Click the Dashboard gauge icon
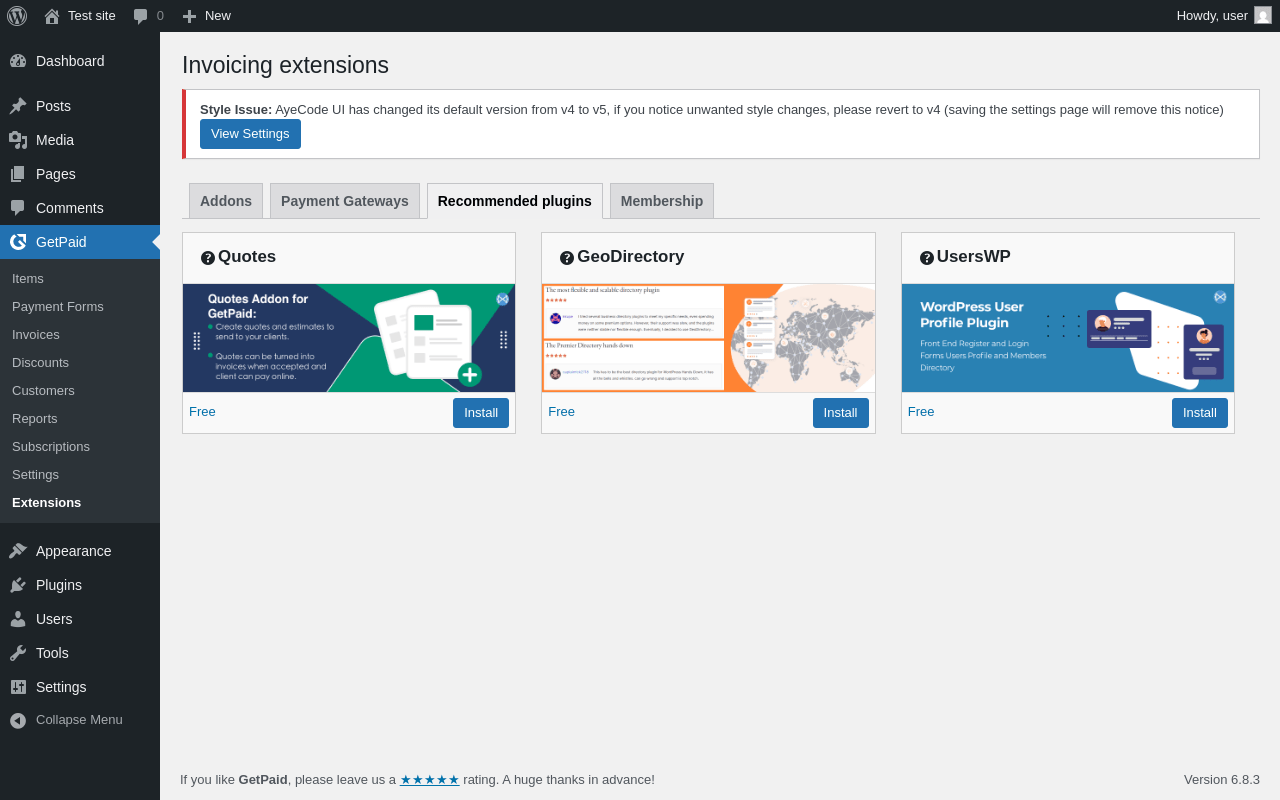The width and height of the screenshot is (1280, 800). (x=18, y=61)
